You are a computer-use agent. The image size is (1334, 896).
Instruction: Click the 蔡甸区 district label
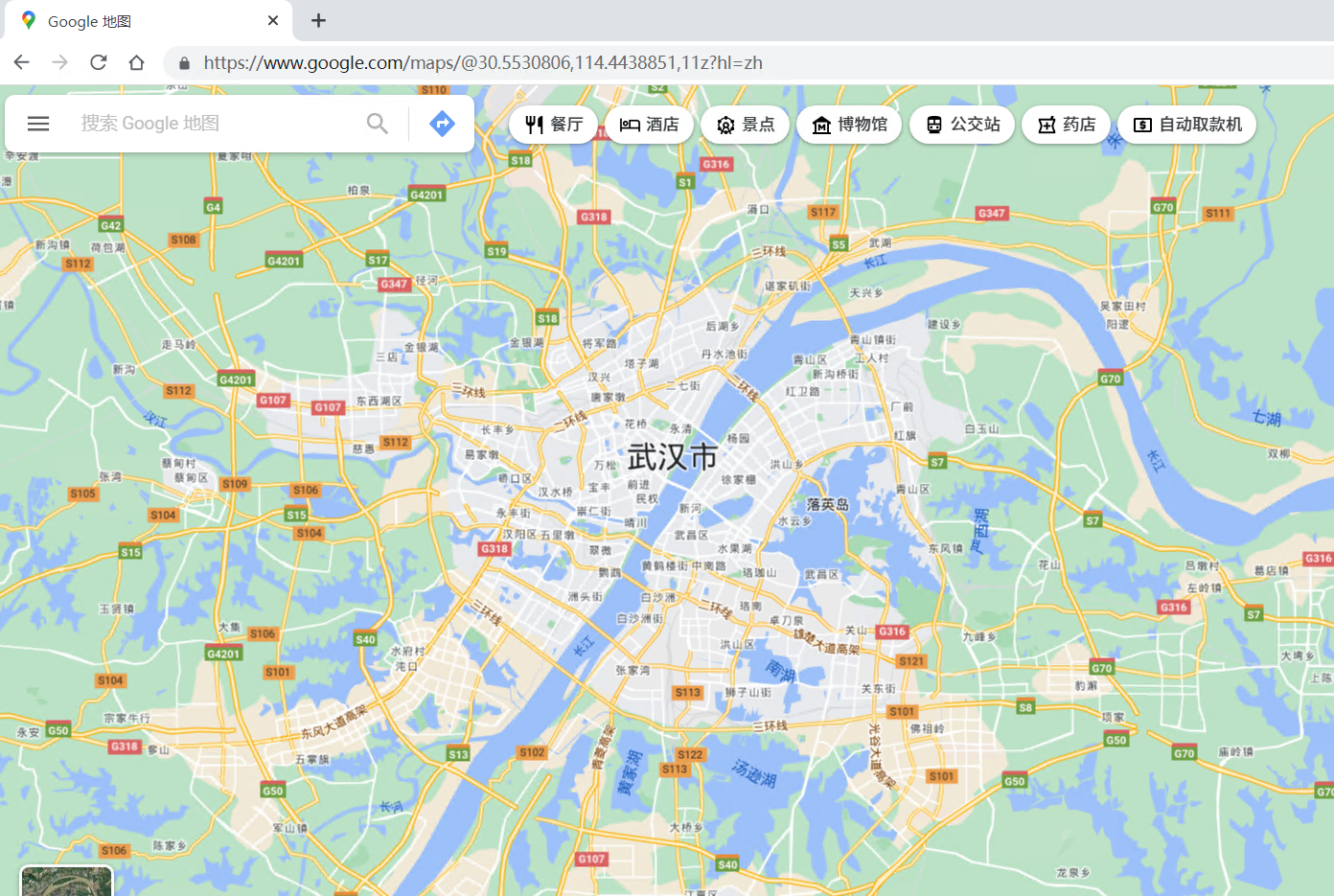tap(191, 477)
